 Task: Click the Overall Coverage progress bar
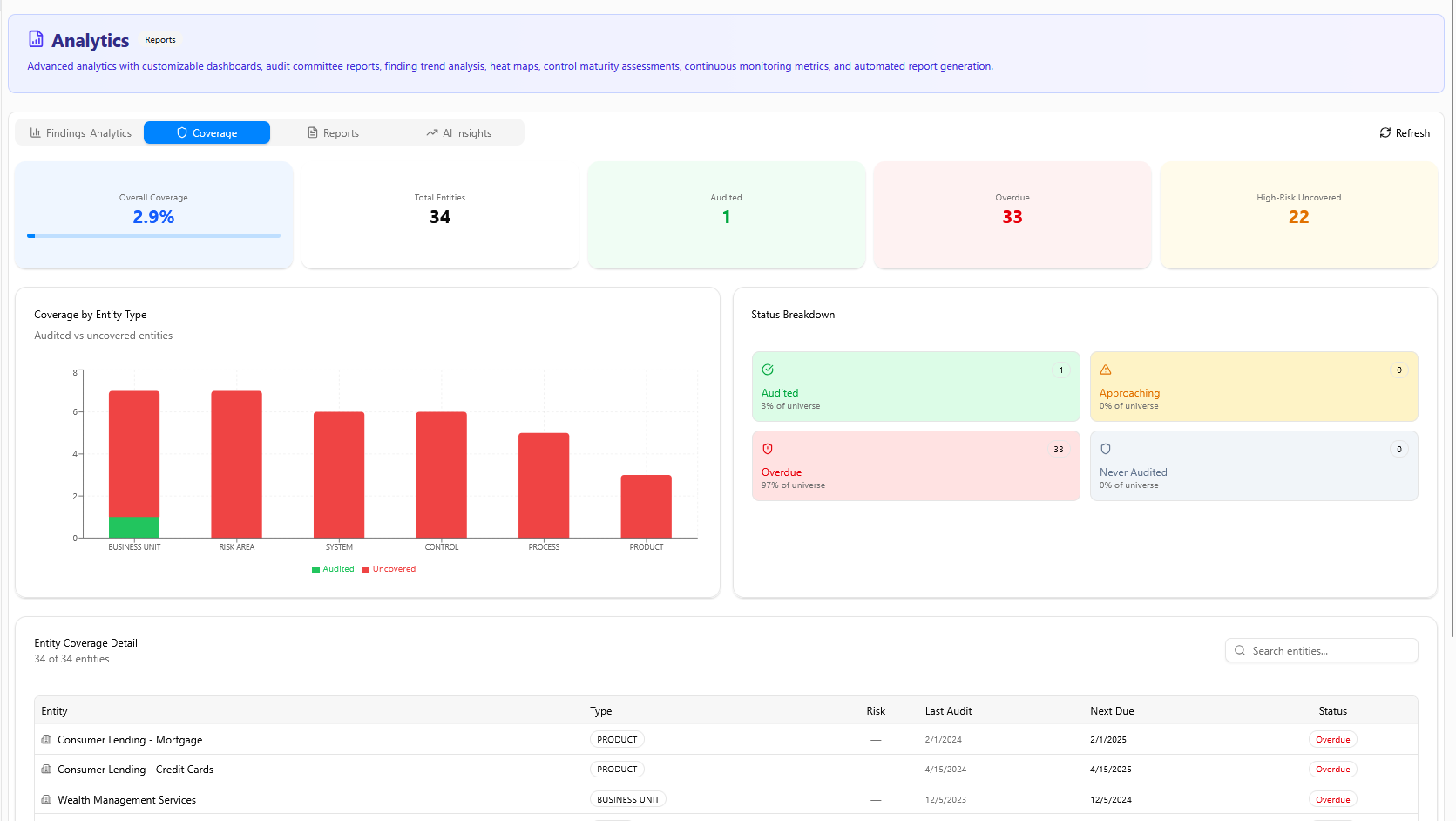pyautogui.click(x=153, y=235)
